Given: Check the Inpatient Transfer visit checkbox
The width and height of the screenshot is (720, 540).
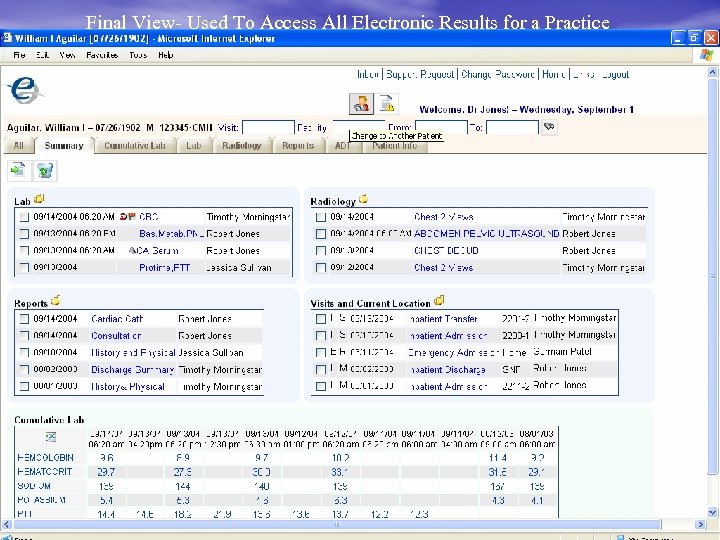Looking at the screenshot, I should tap(321, 319).
